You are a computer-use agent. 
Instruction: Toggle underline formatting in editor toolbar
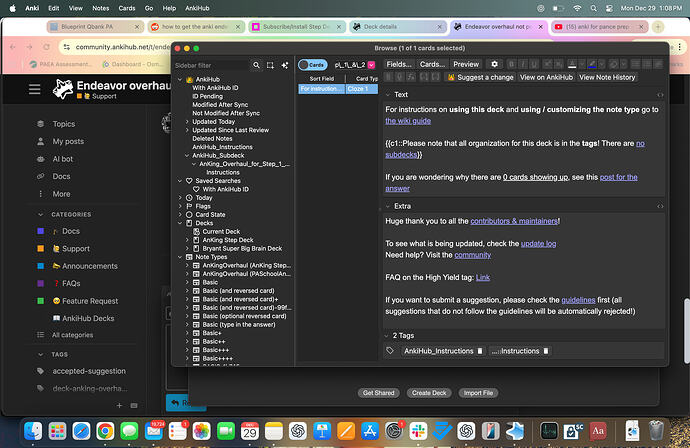[x=534, y=64]
